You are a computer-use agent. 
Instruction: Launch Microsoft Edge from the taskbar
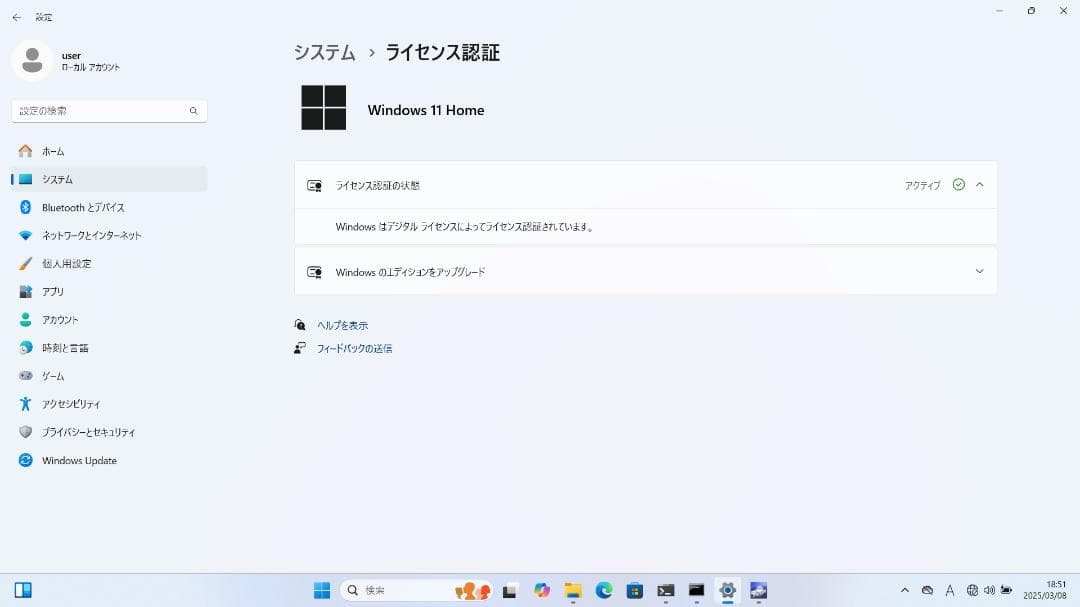coord(603,591)
